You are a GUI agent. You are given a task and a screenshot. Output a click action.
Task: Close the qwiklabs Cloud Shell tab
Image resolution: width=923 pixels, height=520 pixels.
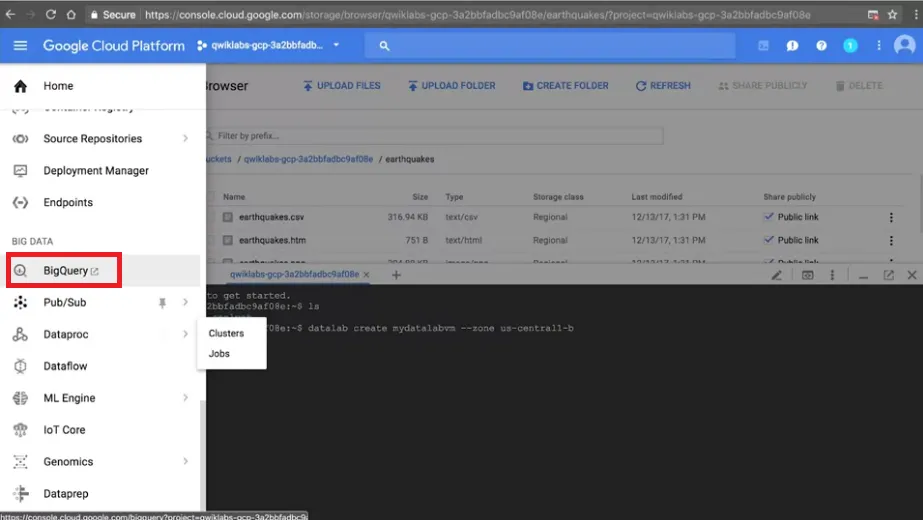click(366, 274)
